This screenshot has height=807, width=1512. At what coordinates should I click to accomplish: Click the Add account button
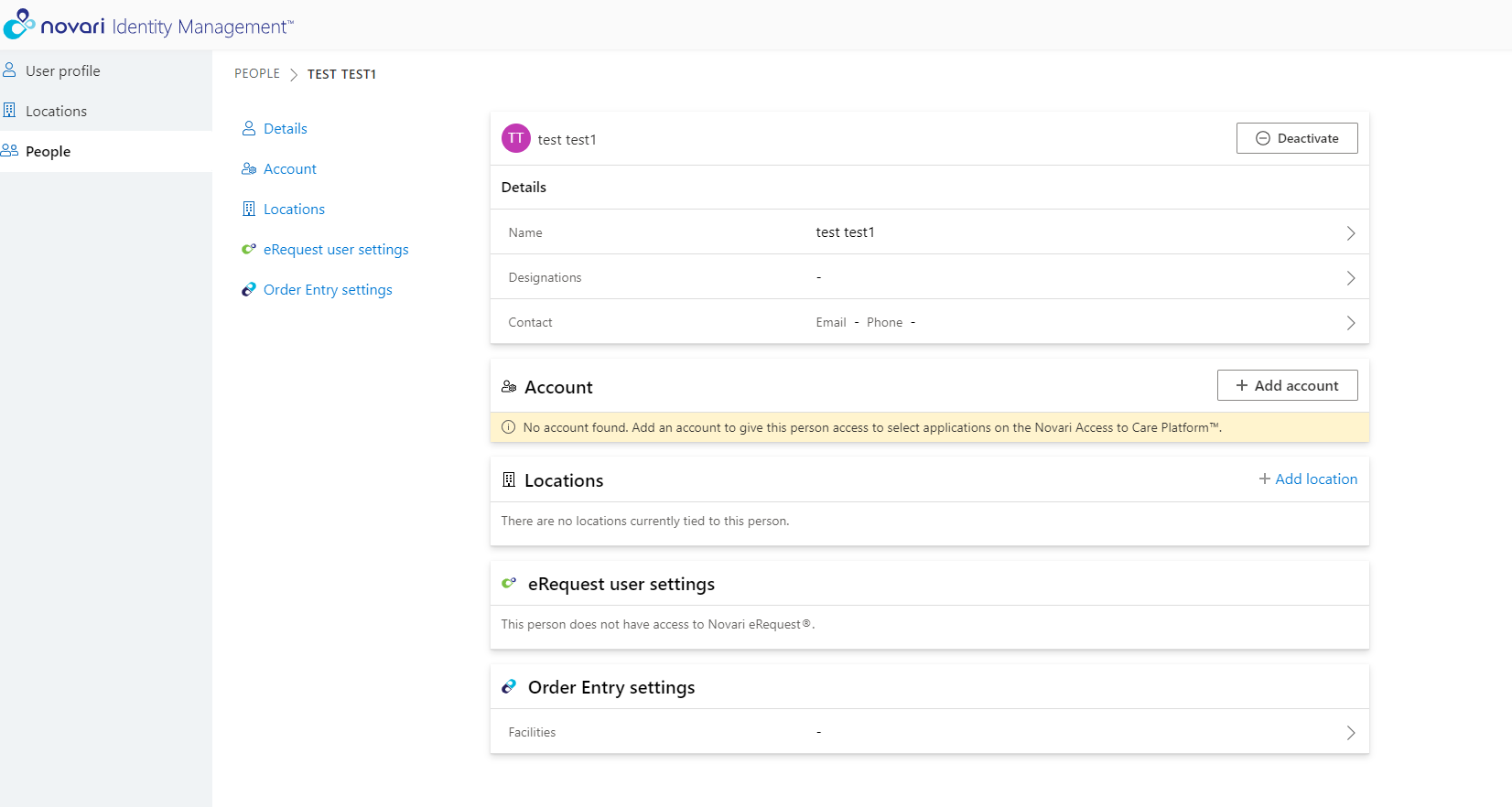[x=1288, y=385]
